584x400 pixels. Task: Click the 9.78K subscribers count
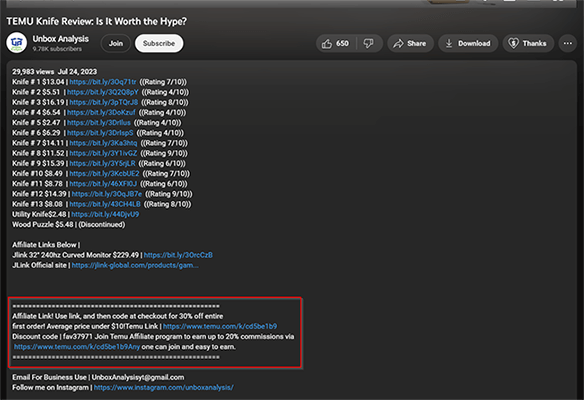click(57, 49)
